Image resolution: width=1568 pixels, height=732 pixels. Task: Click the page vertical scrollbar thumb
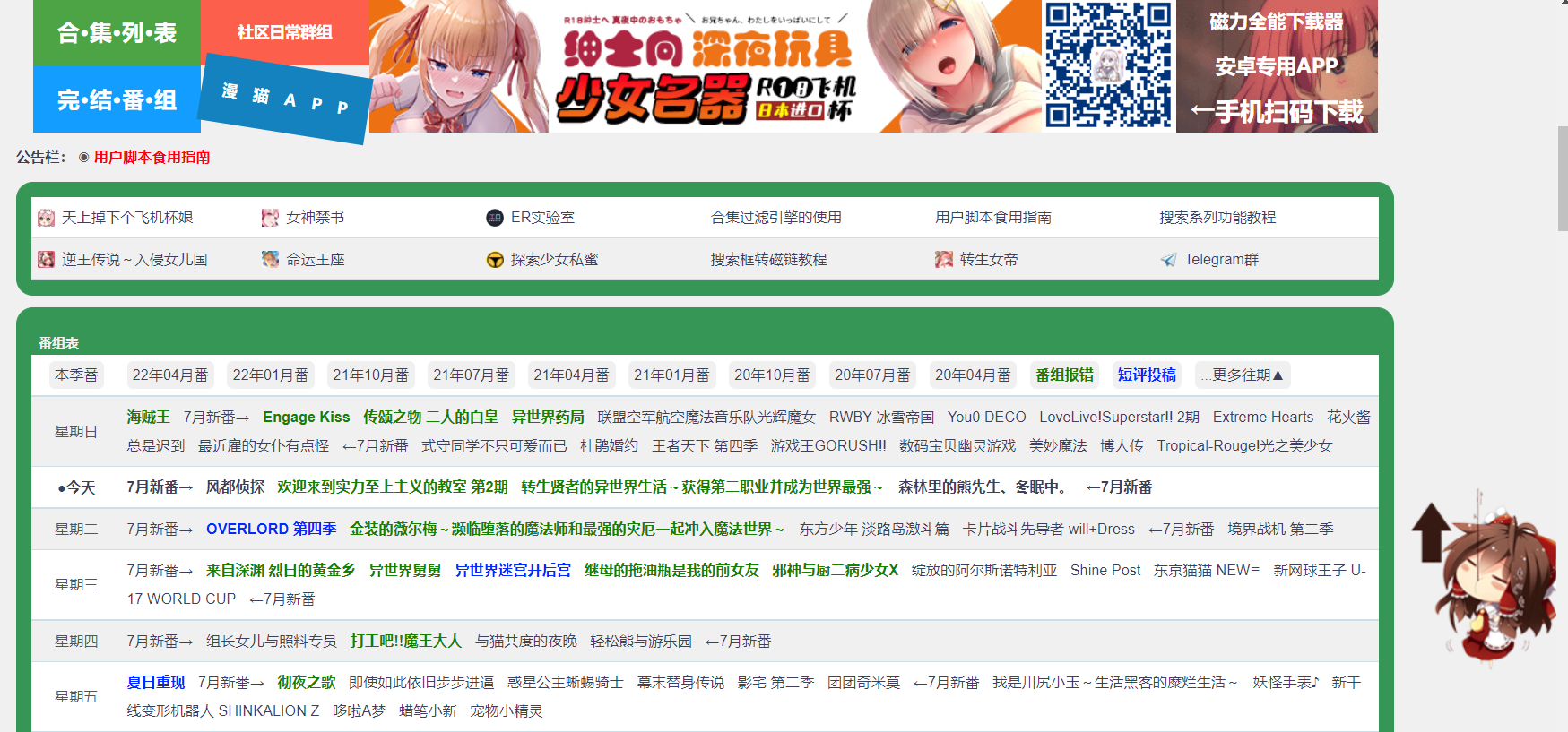pyautogui.click(x=1563, y=179)
